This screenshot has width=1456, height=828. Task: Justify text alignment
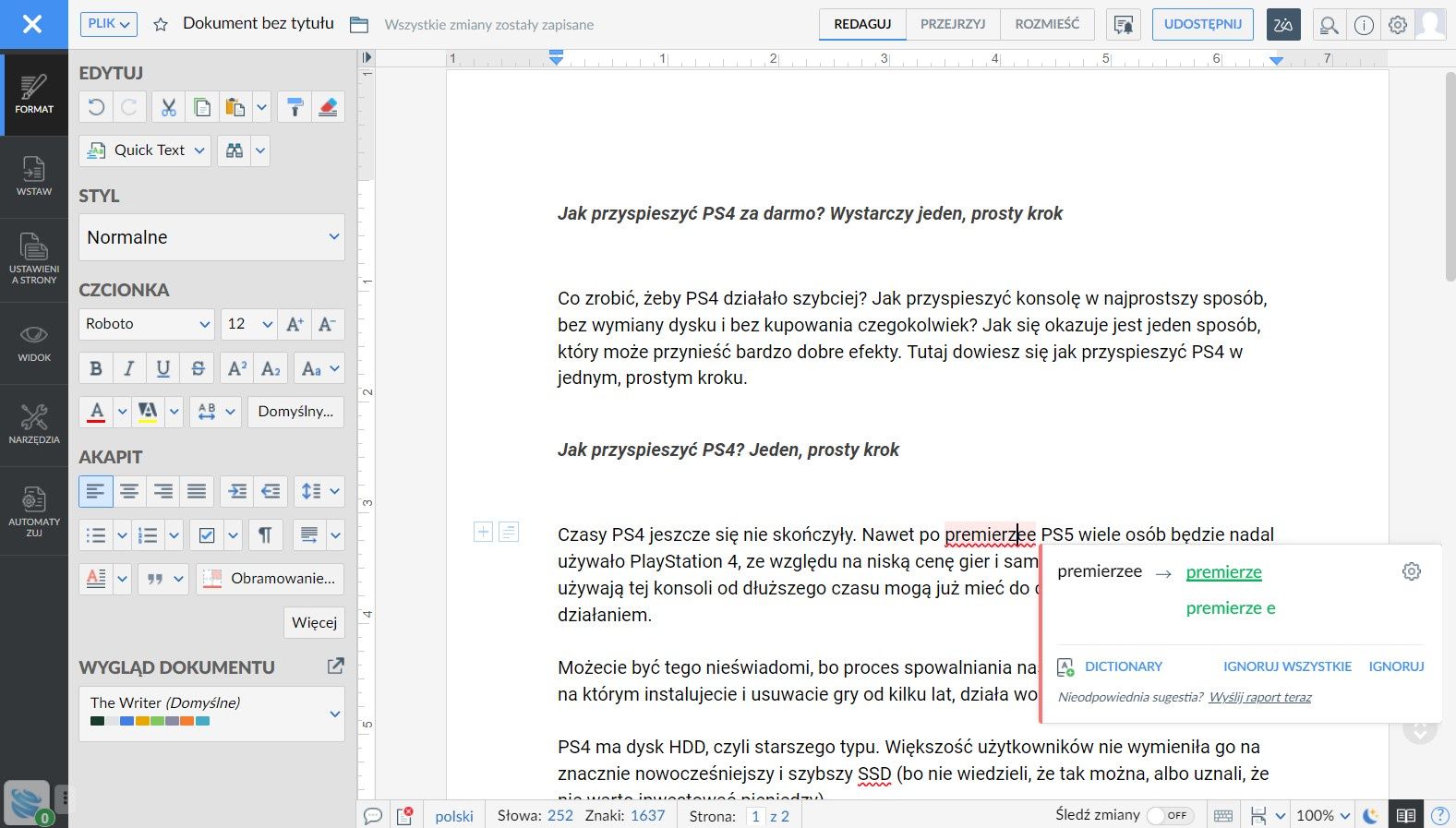pyautogui.click(x=198, y=491)
